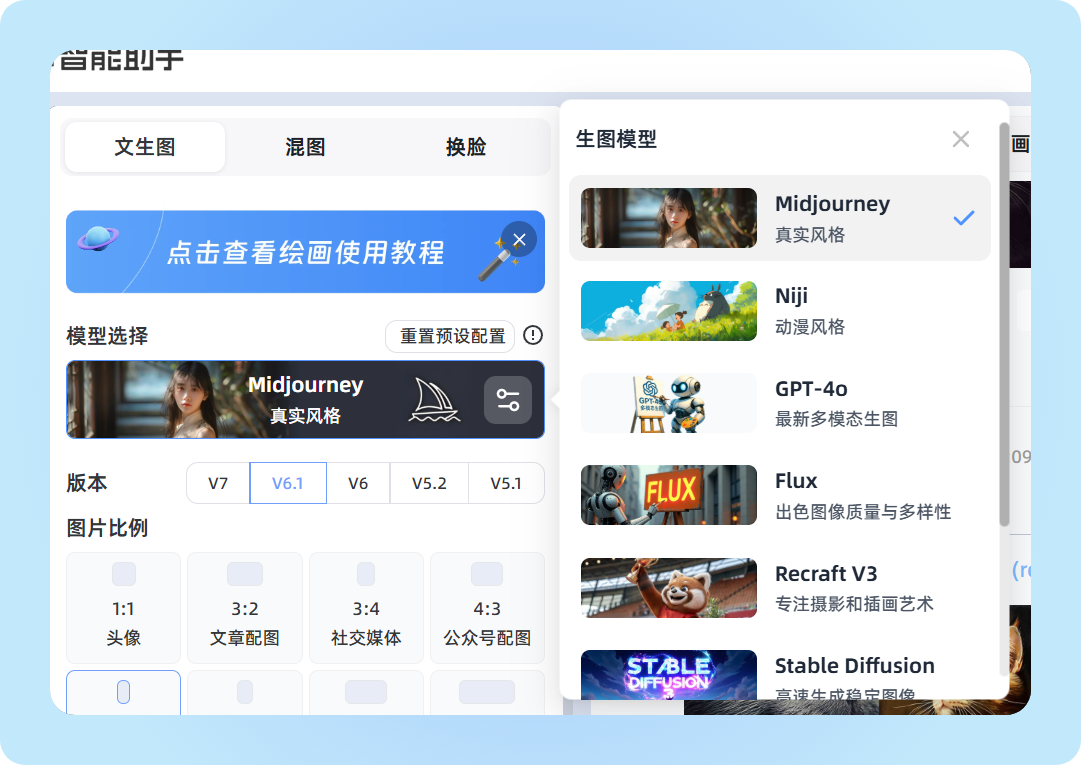Viewport: 1081px width, 765px height.
Task: Click the 图片比例 label
Action: click(x=107, y=528)
